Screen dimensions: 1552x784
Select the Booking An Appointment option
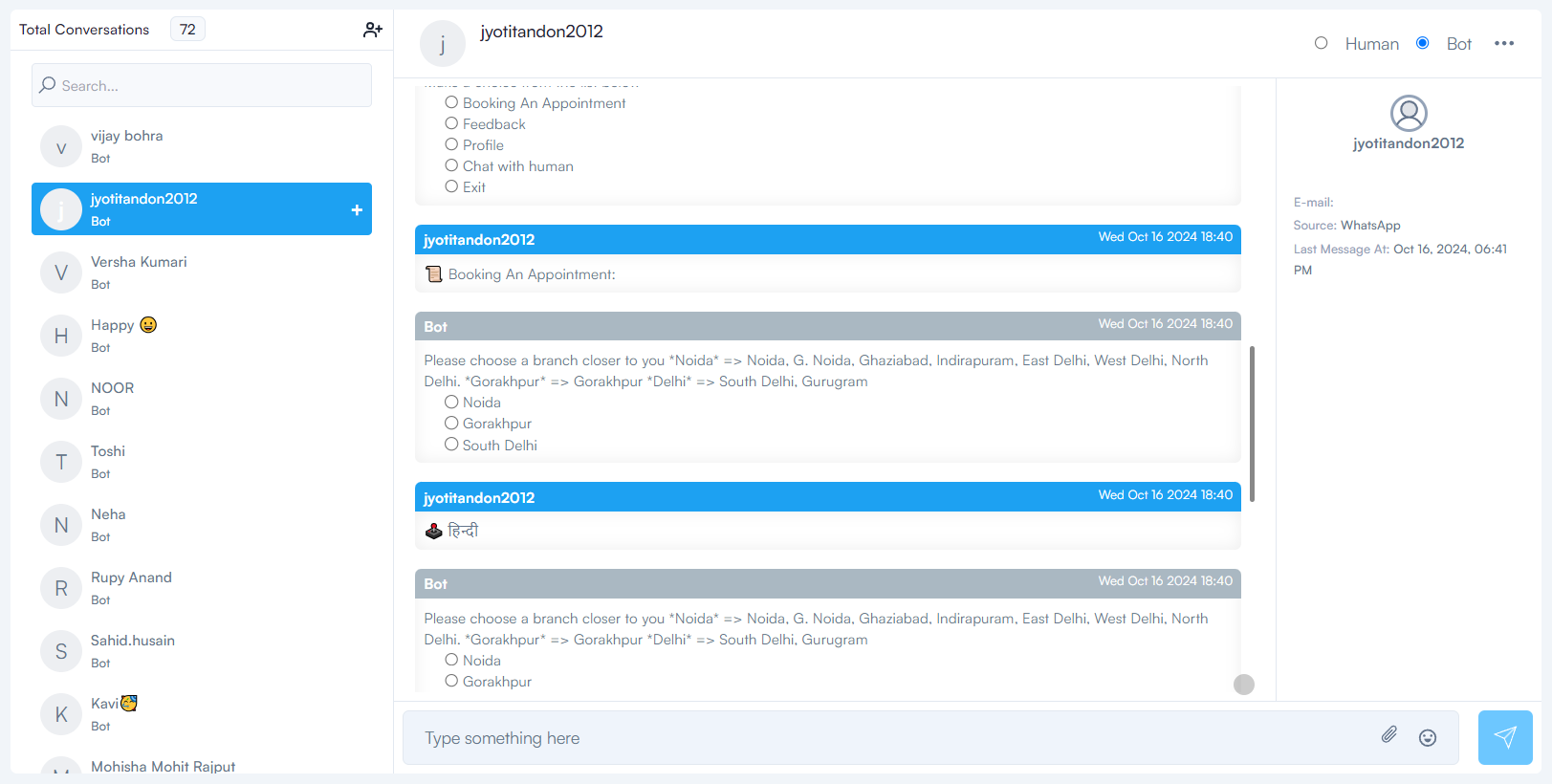451,102
